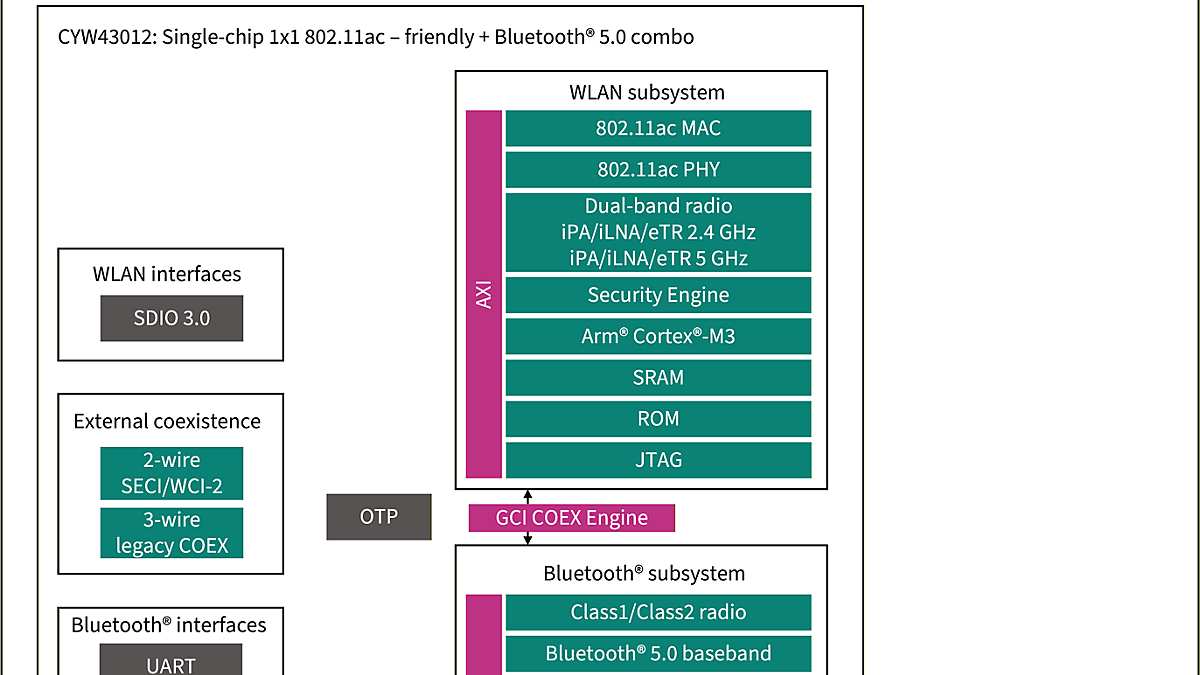Click the OTP button
The image size is (1200, 675).
coord(378,516)
